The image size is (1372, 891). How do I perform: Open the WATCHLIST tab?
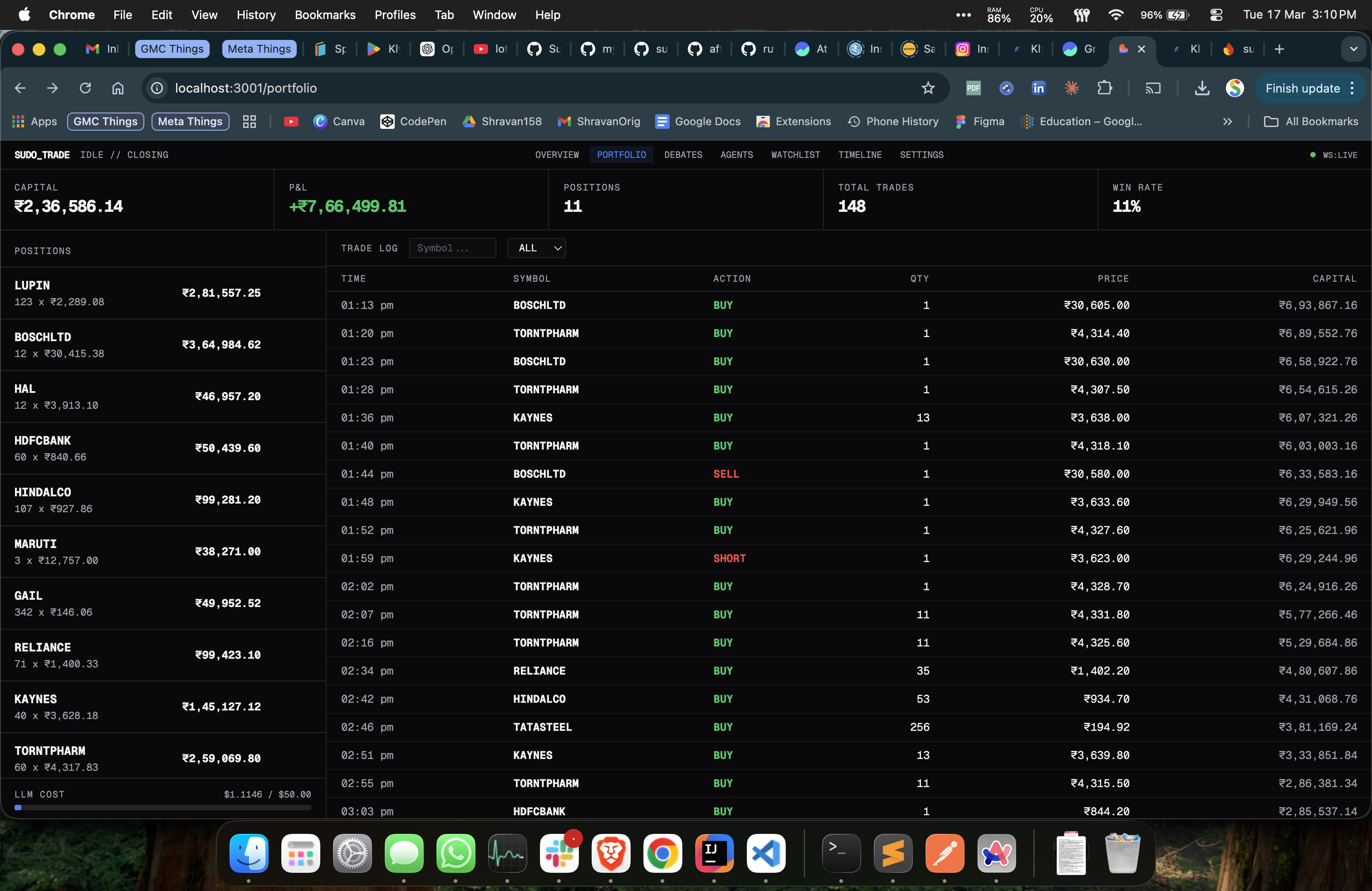point(795,154)
